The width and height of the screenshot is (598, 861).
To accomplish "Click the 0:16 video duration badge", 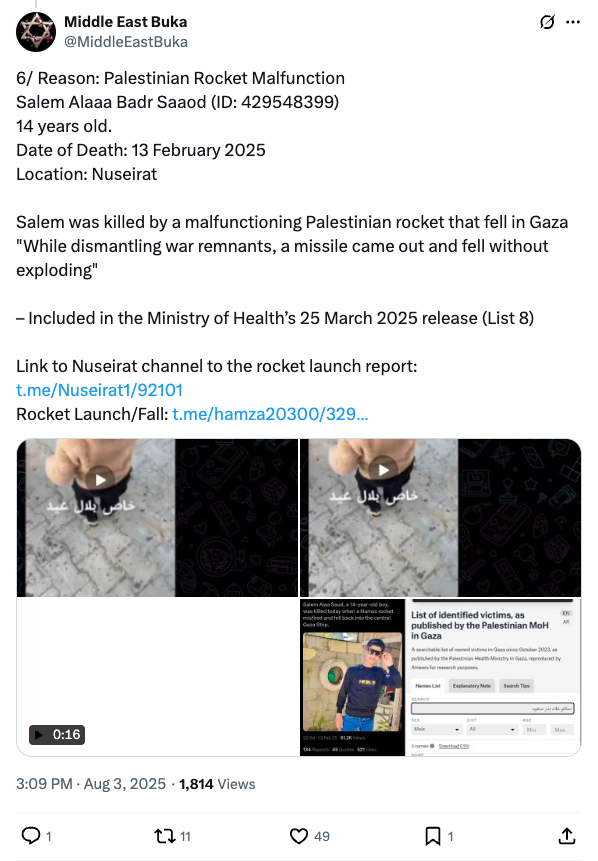I will (x=57, y=735).
